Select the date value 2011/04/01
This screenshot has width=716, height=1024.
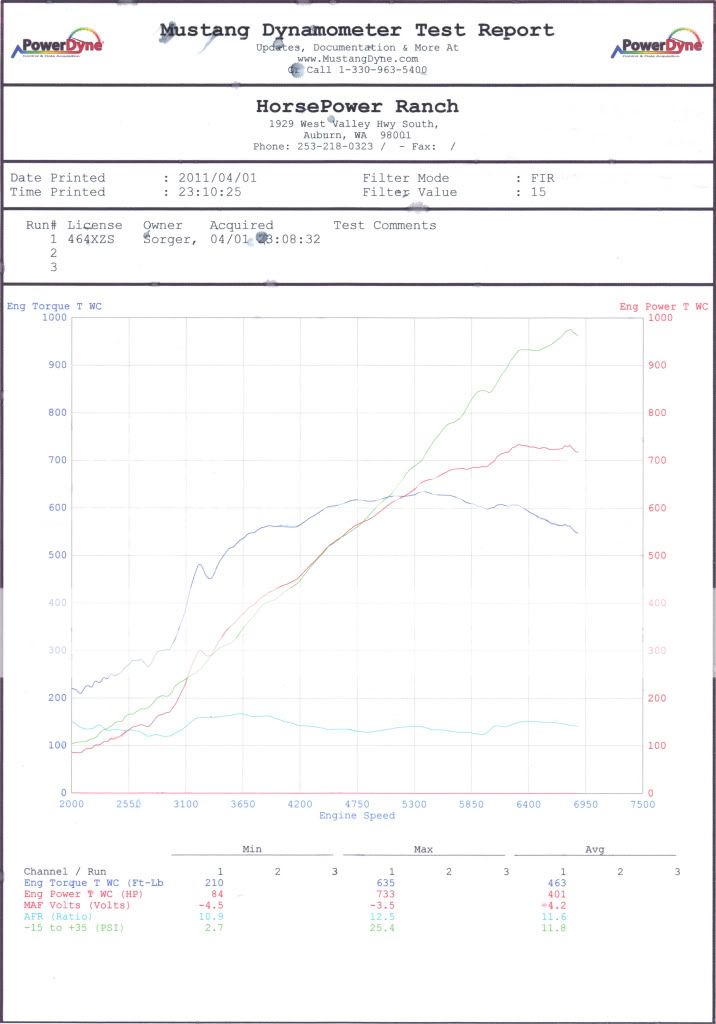pyautogui.click(x=218, y=178)
